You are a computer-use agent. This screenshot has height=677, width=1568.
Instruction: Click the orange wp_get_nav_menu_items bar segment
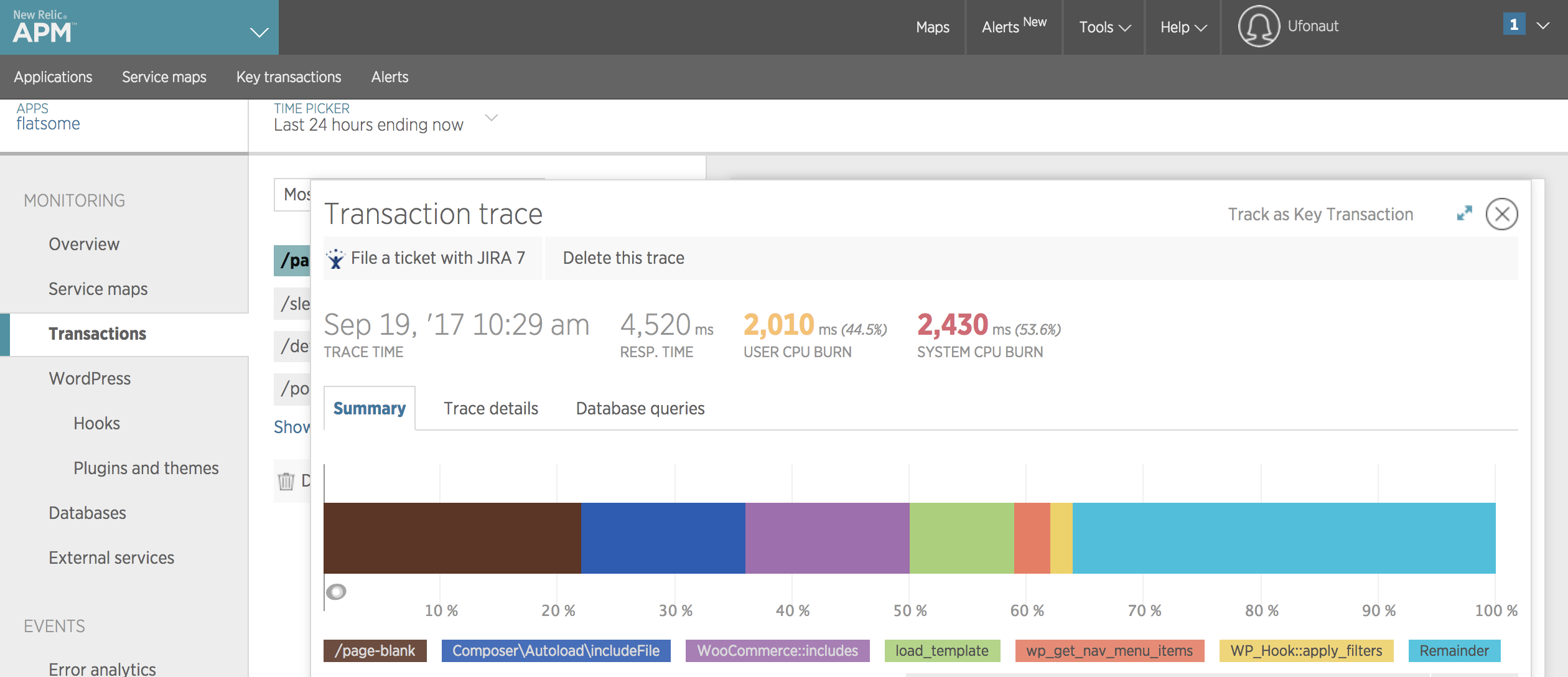click(1032, 538)
